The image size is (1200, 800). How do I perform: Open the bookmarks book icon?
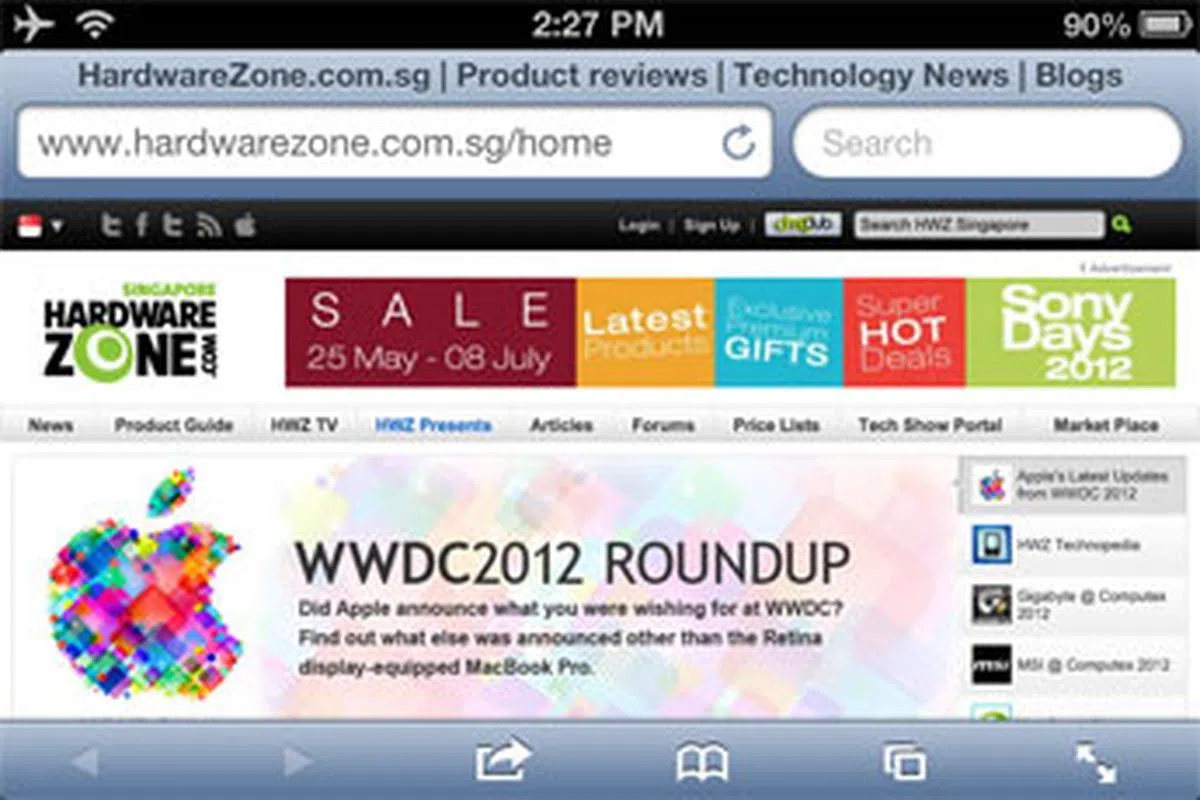click(x=702, y=764)
